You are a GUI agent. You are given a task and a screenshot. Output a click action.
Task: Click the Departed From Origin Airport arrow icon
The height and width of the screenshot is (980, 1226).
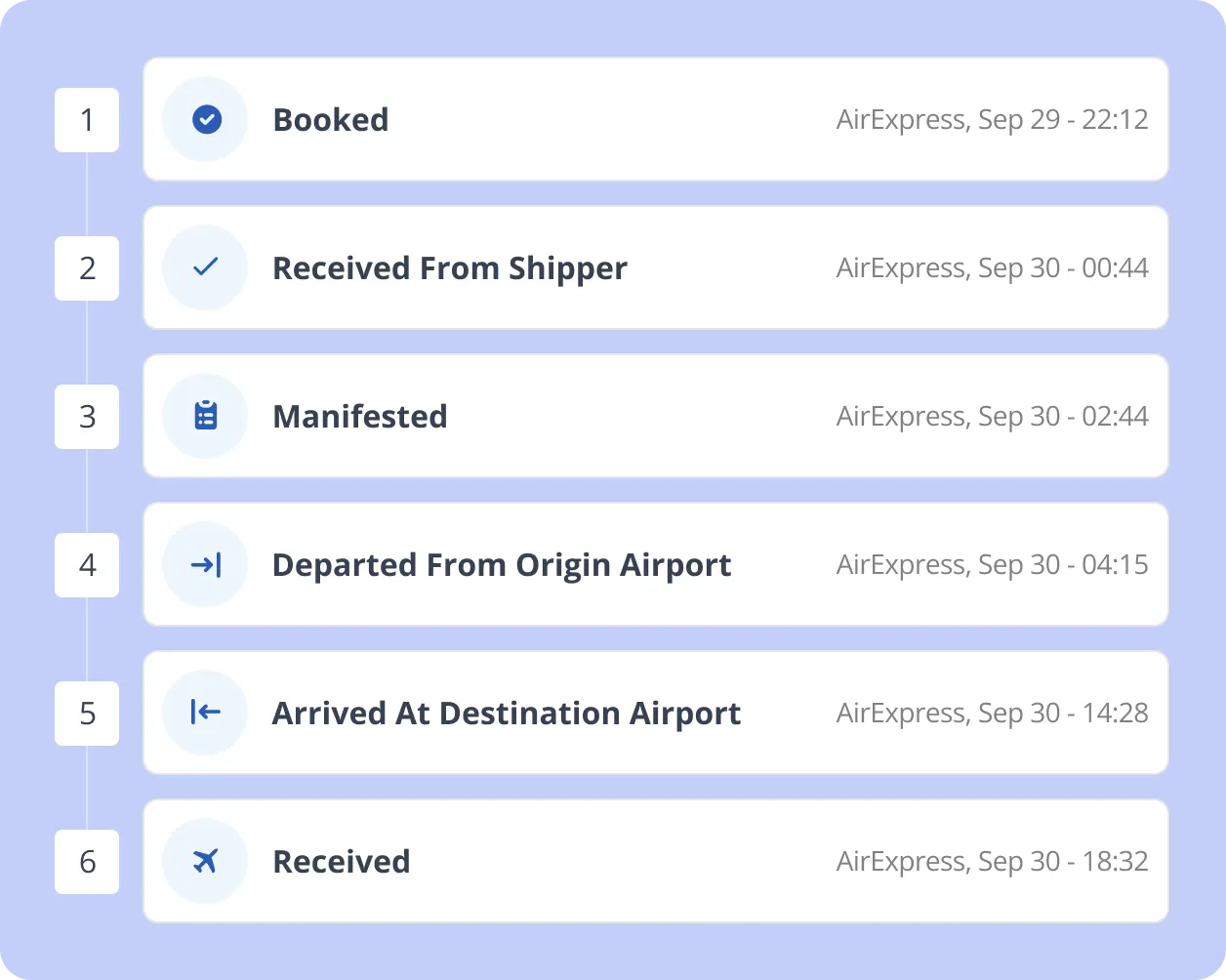tap(206, 564)
